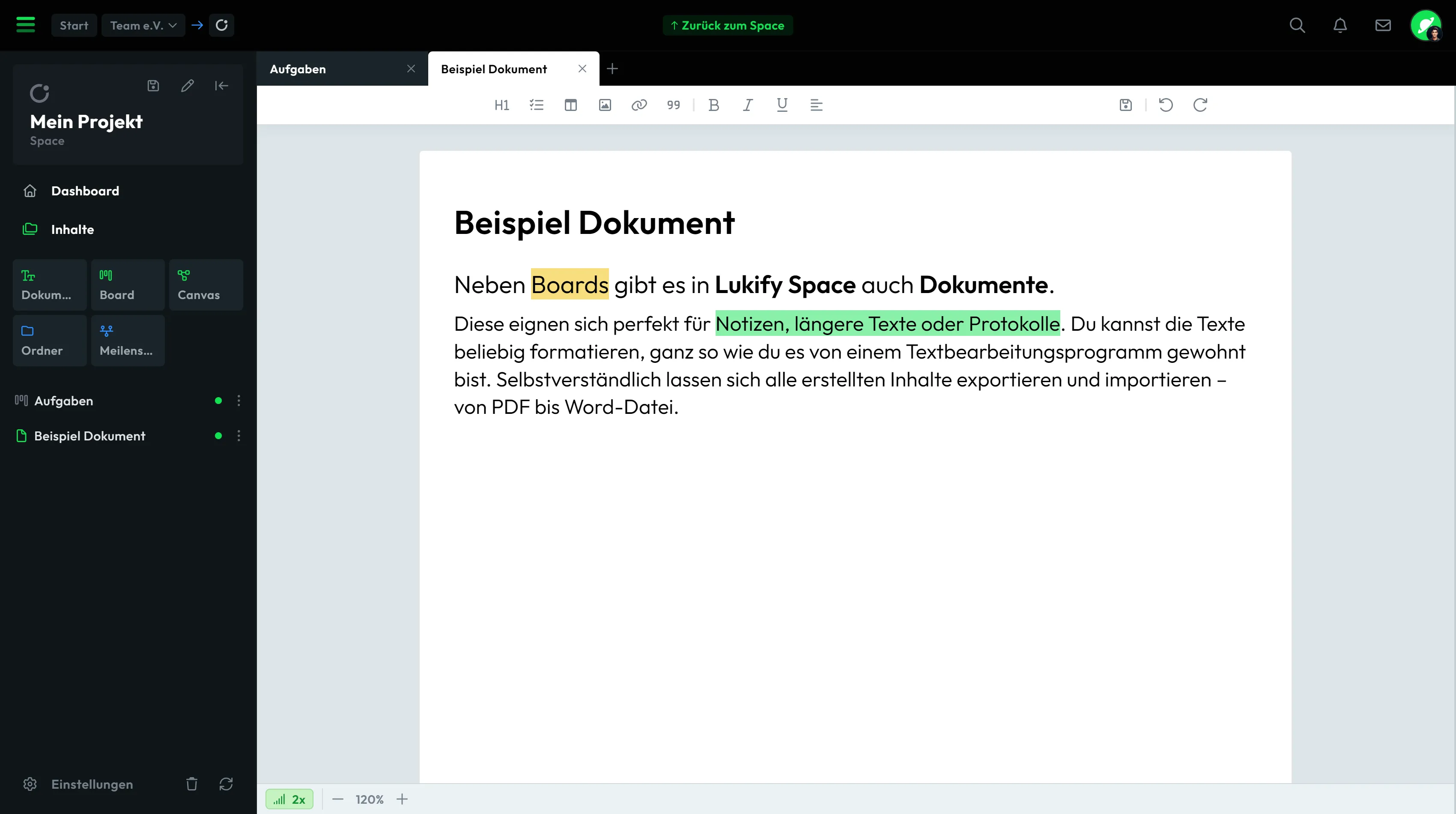Collapse the sidebar with the arrow icon
This screenshot has height=814, width=1456.
[x=221, y=86]
